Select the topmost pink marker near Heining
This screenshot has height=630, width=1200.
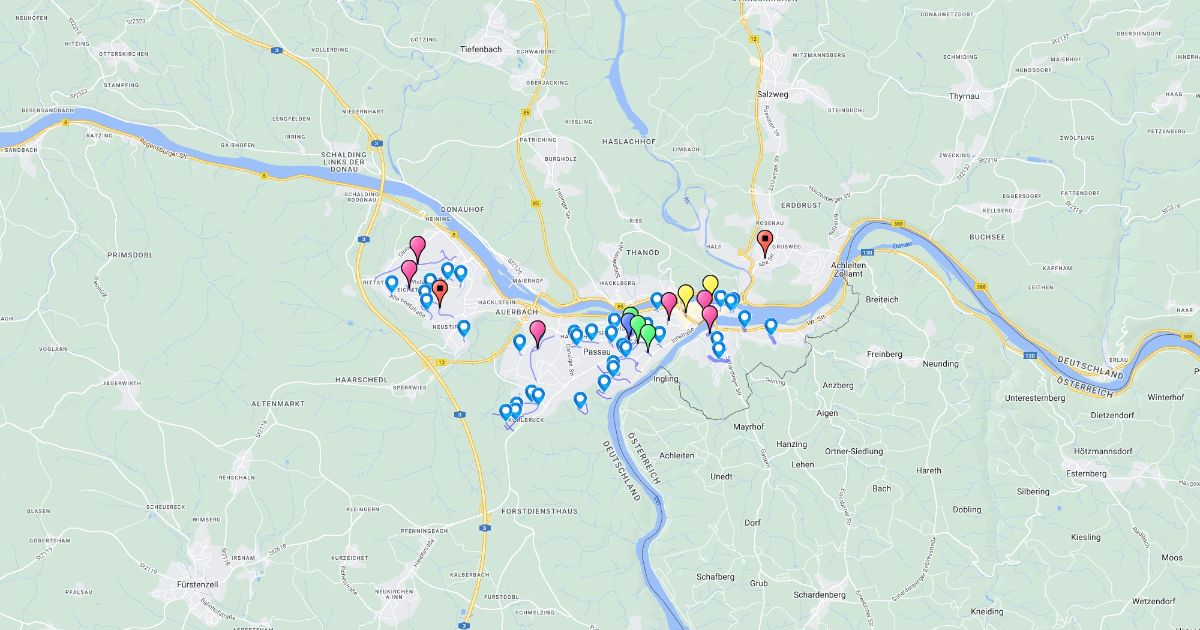[x=417, y=249]
